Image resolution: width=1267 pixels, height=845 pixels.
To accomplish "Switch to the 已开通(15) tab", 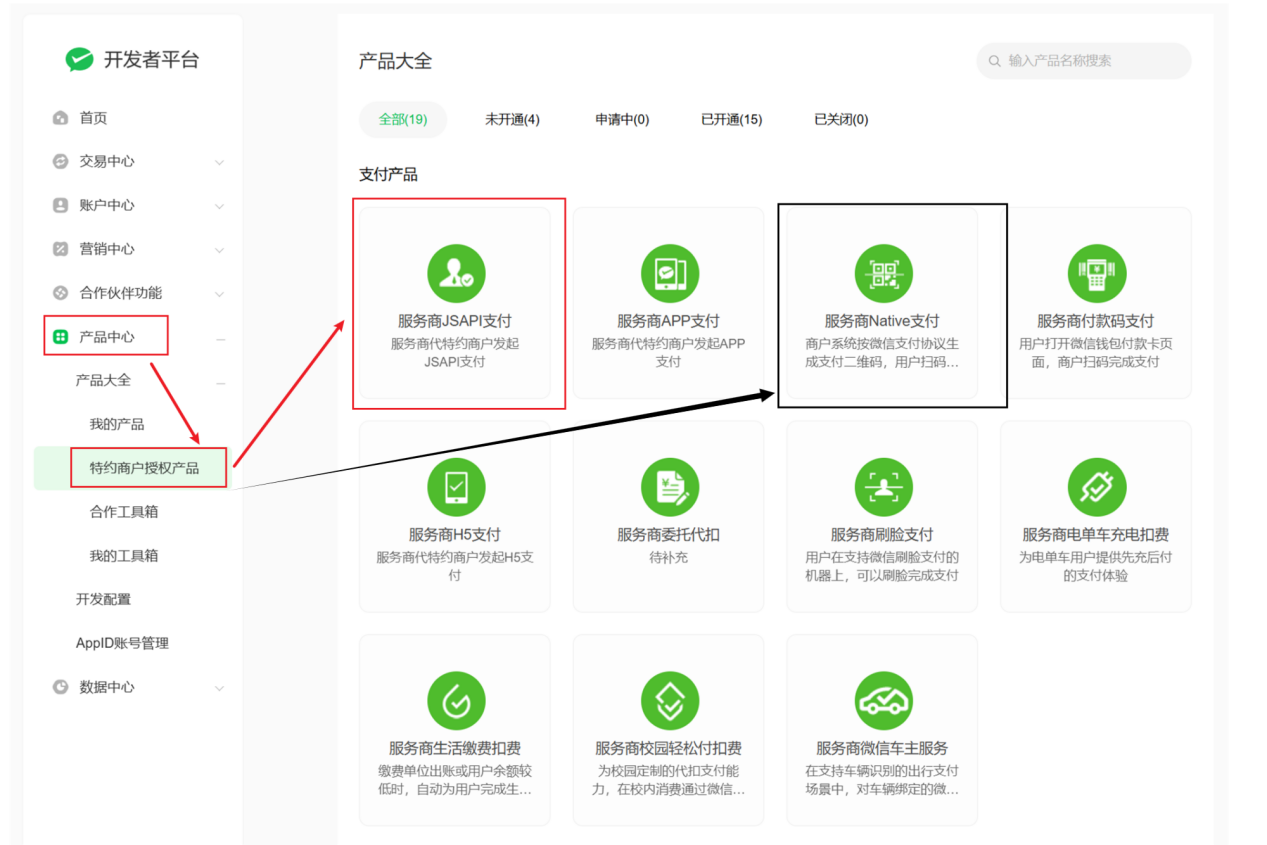I will click(731, 120).
